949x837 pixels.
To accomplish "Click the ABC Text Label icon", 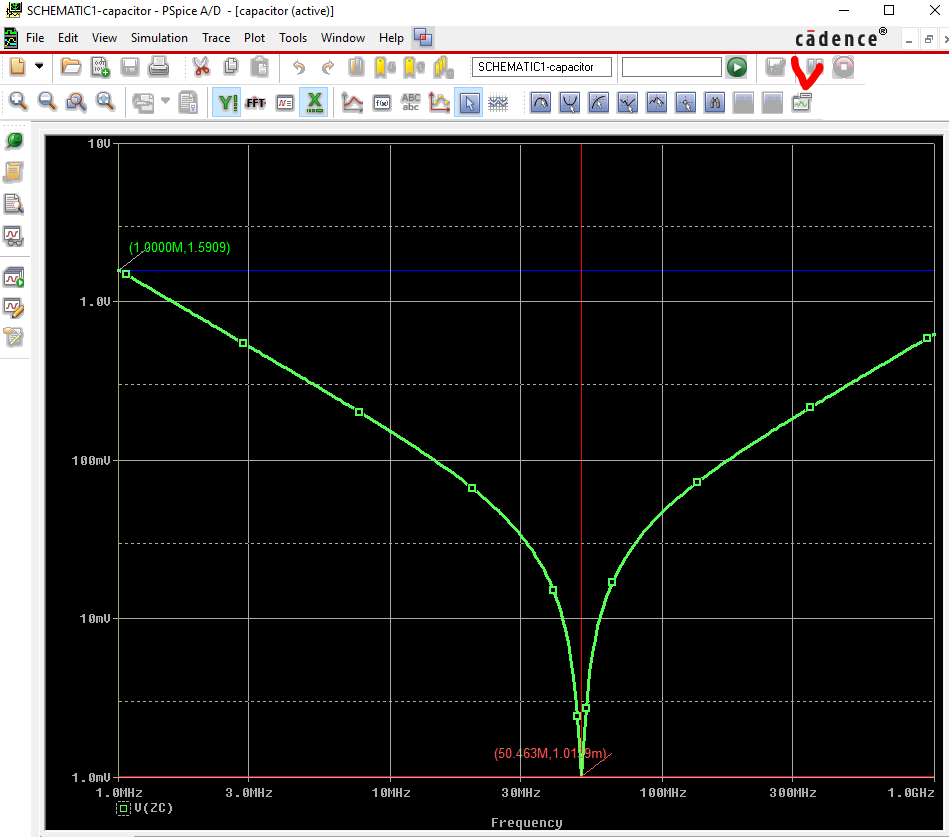I will click(410, 102).
